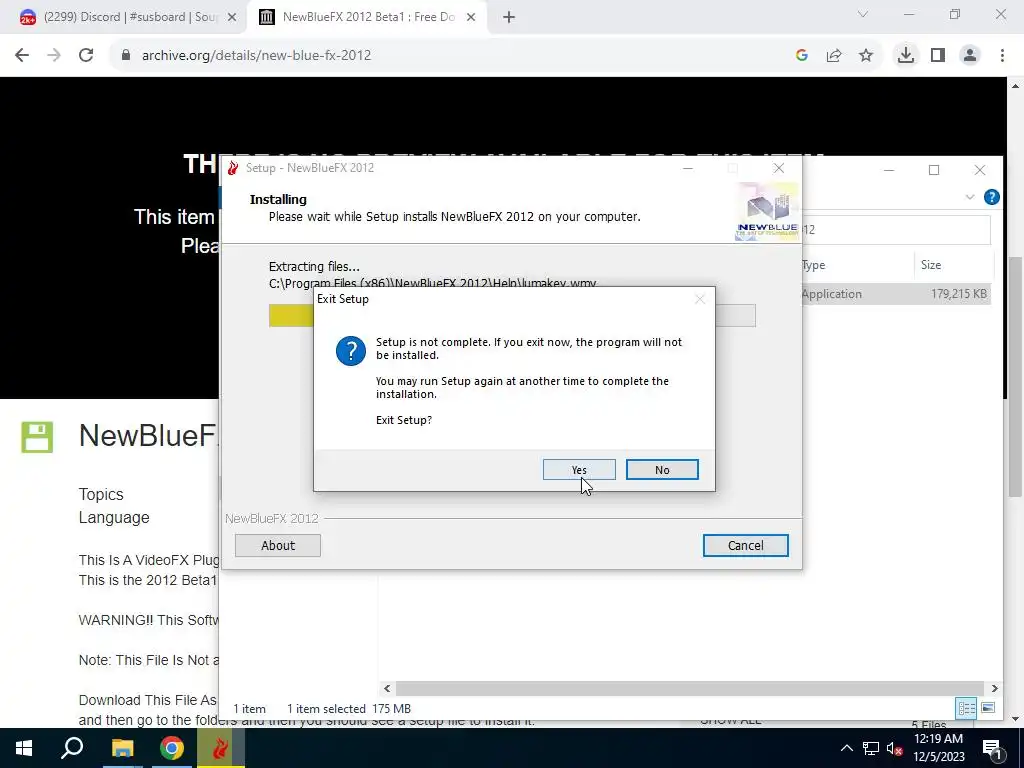
Task: Click the Language label on archive page
Action: click(x=114, y=517)
